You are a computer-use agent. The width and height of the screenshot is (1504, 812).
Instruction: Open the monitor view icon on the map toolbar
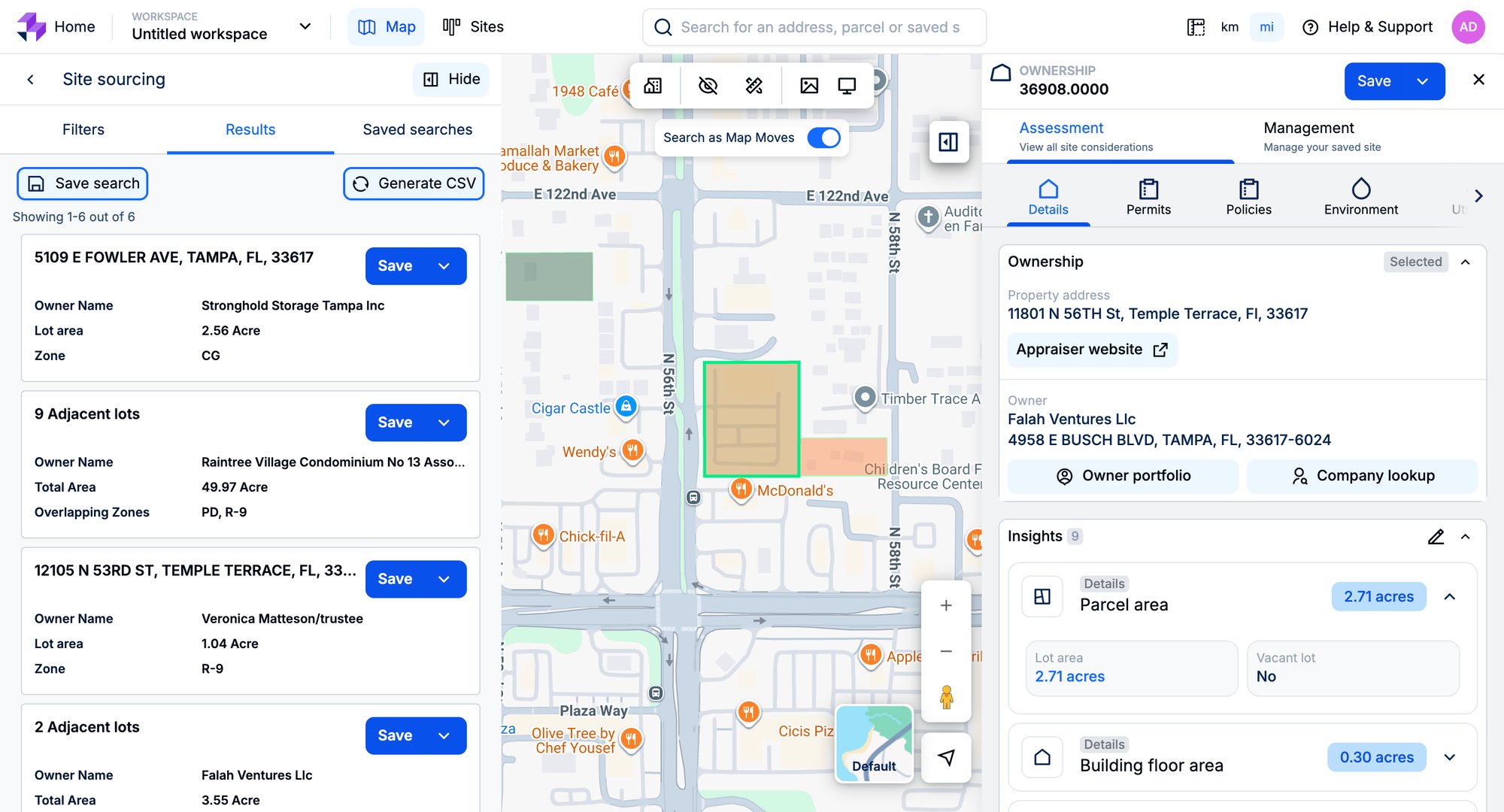848,86
